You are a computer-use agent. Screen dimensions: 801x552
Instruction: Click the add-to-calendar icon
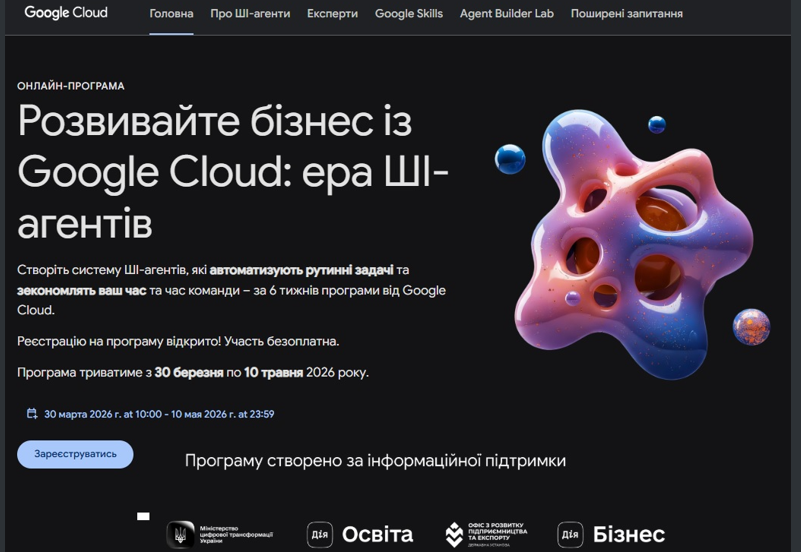pyautogui.click(x=32, y=414)
